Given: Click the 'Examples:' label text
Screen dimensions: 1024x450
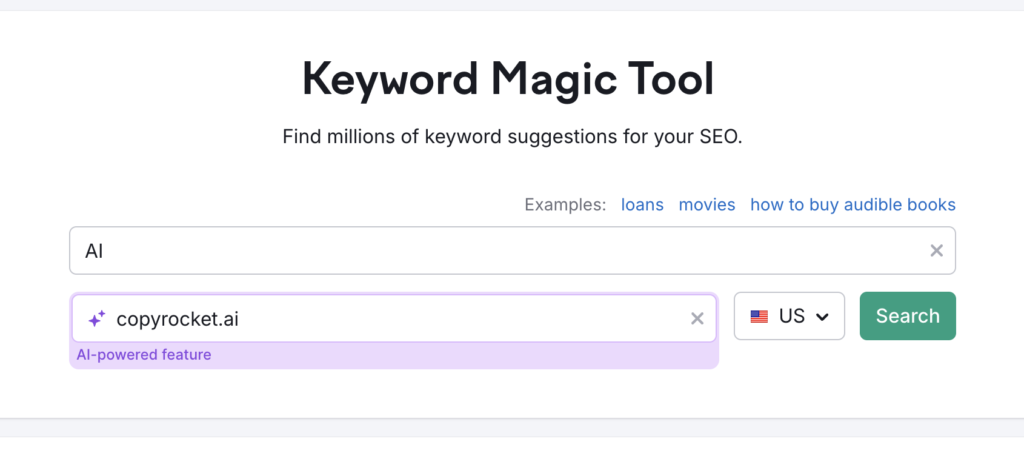Looking at the screenshot, I should coord(565,205).
